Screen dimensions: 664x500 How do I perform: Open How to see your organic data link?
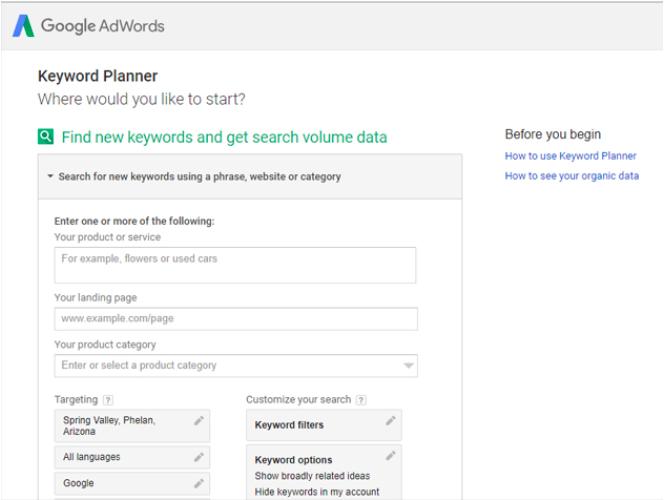tap(572, 176)
